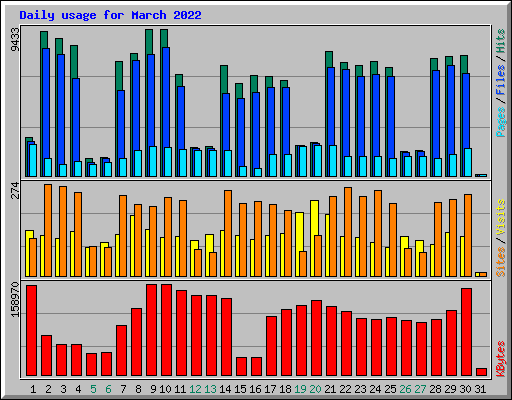This screenshot has height=400, width=512.
Task: Click day 8 on the x-axis
Action: 138,389
